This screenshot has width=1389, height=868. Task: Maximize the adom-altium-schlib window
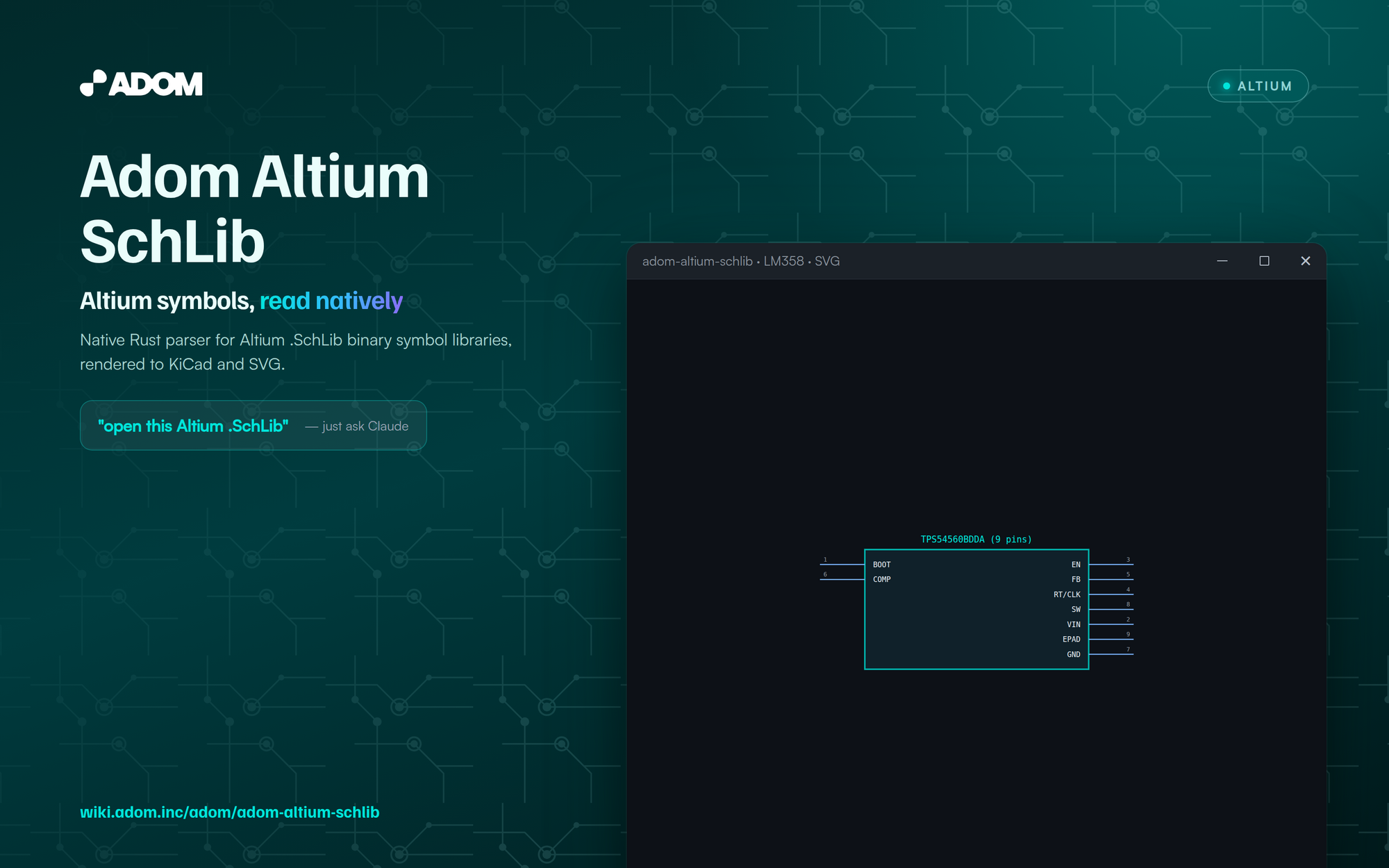[1264, 261]
